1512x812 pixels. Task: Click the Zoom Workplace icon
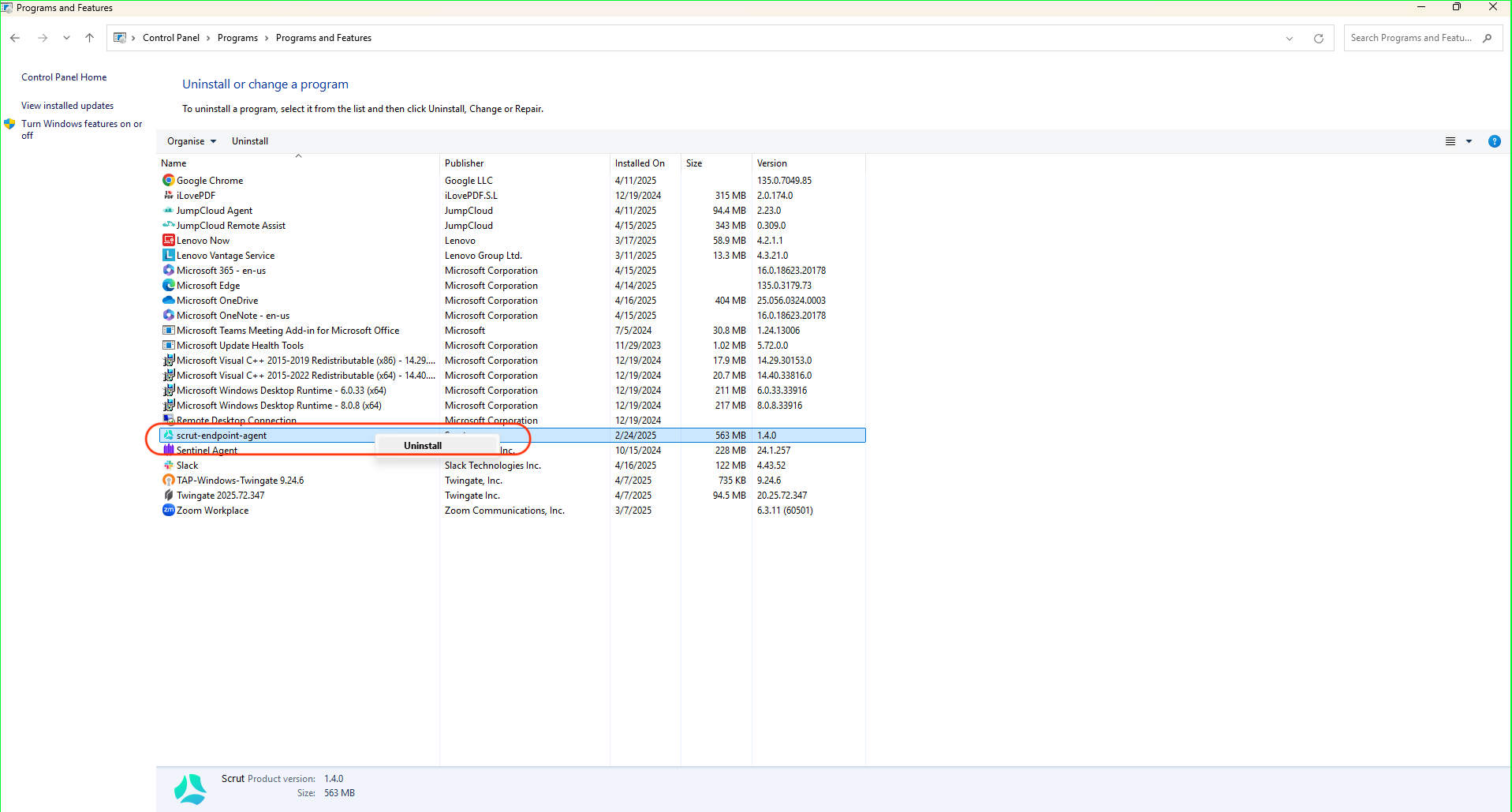click(x=168, y=510)
